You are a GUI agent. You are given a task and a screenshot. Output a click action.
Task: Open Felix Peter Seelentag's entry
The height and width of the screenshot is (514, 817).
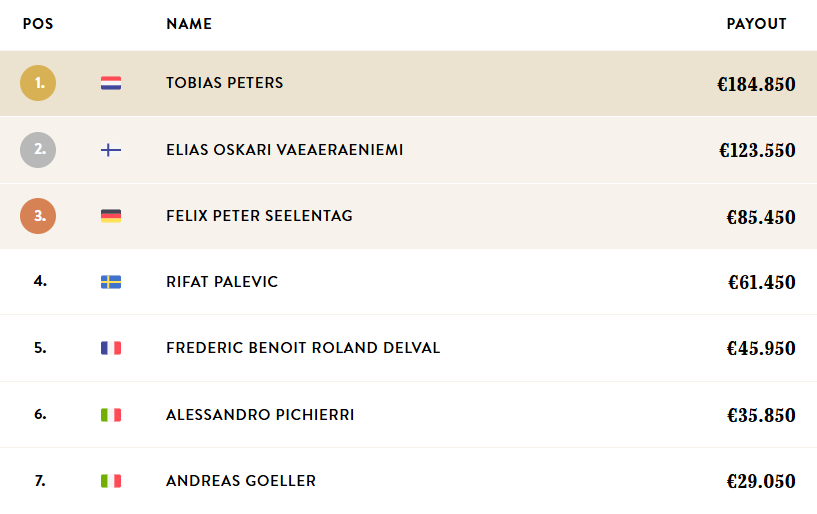coord(259,216)
